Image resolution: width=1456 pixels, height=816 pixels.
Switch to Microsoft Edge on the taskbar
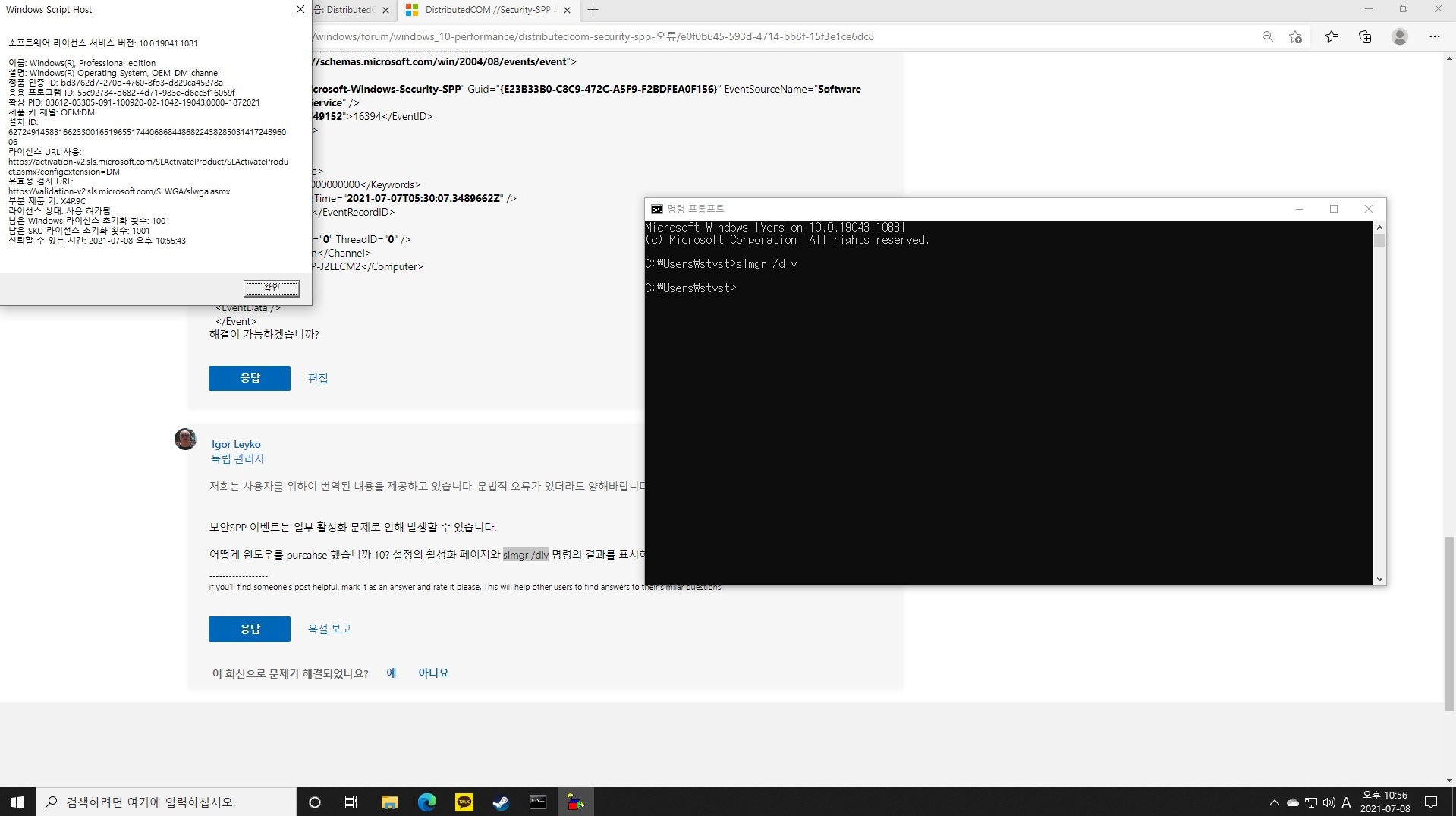point(426,802)
